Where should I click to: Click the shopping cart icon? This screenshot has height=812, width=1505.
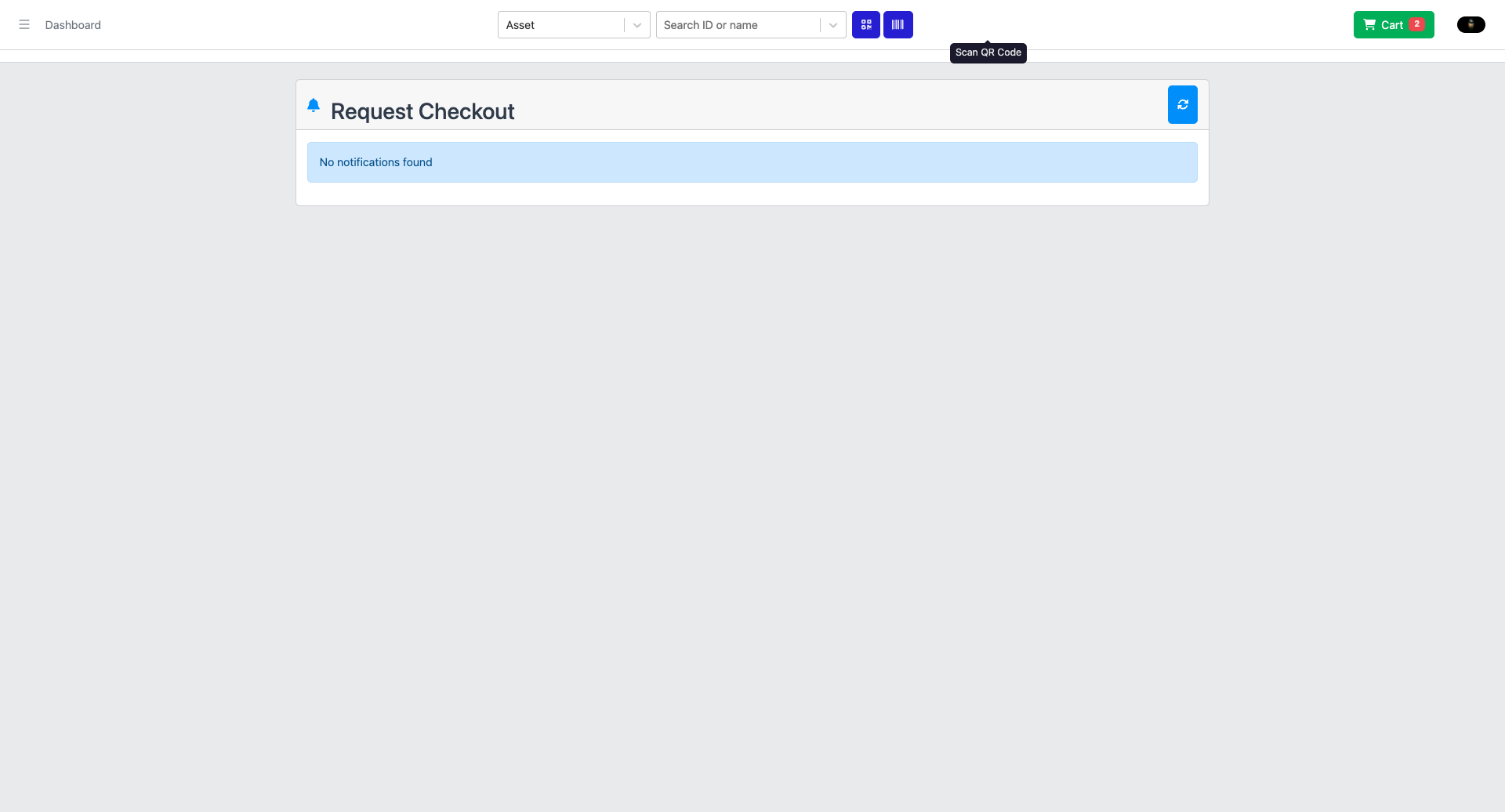[x=1369, y=25]
